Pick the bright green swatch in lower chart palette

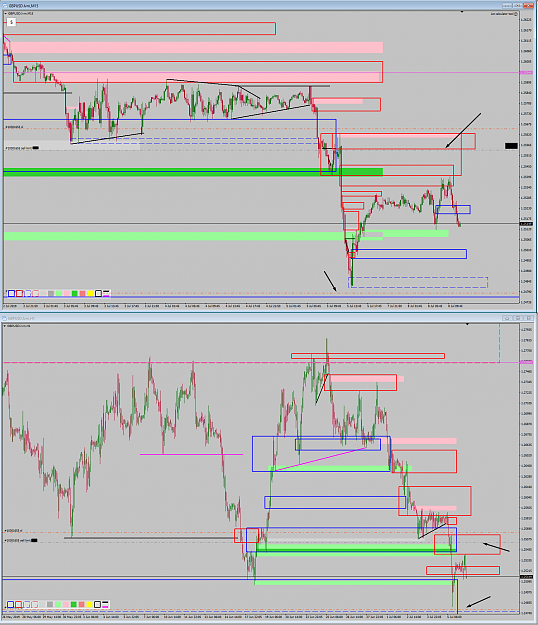(x=74, y=604)
